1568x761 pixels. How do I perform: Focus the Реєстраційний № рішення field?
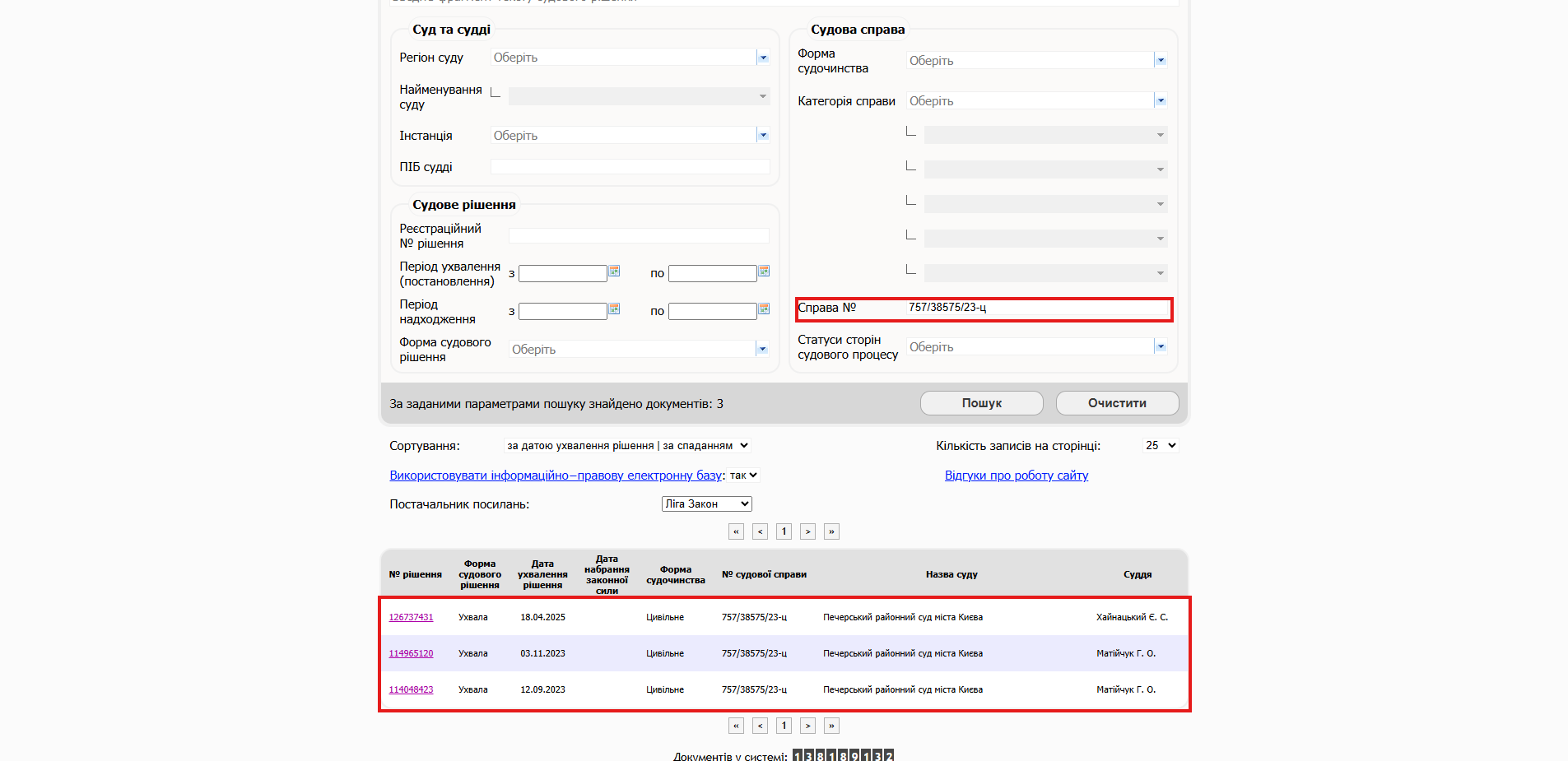tap(639, 236)
